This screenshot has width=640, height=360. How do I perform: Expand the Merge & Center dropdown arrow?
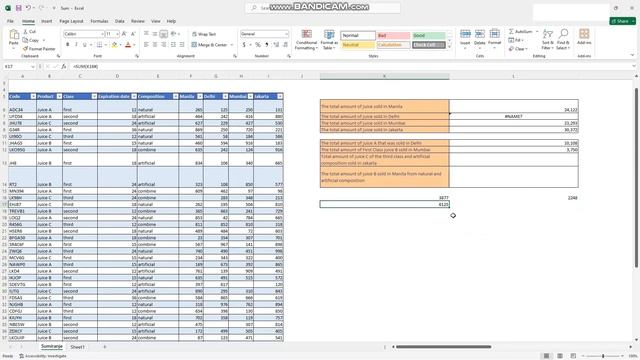point(232,44)
